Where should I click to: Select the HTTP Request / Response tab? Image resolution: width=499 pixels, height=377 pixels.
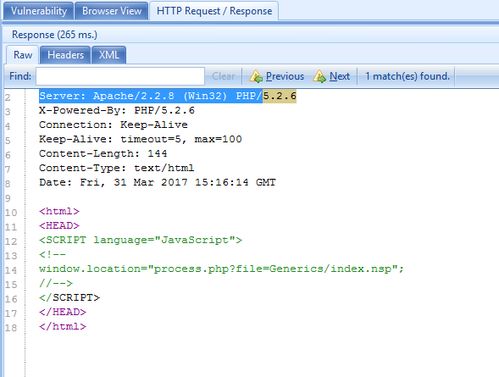pyautogui.click(x=214, y=11)
